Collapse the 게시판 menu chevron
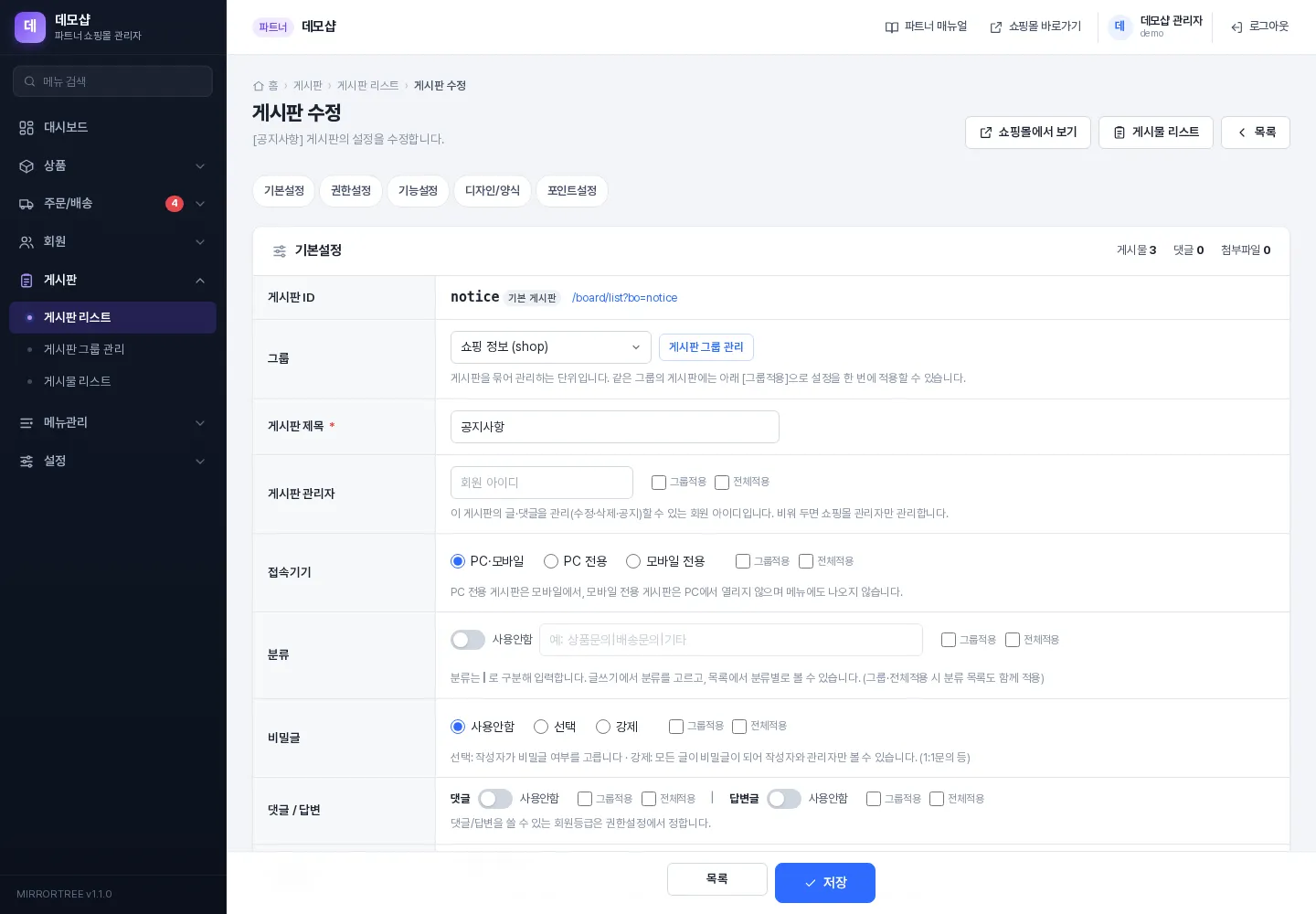 coord(200,281)
